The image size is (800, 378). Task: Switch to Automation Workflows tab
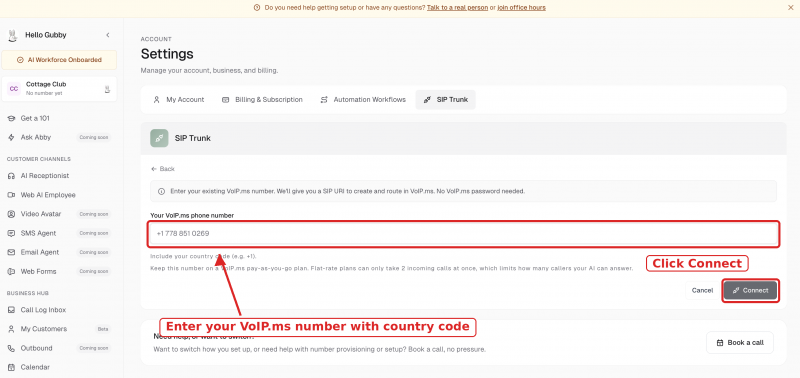point(363,99)
